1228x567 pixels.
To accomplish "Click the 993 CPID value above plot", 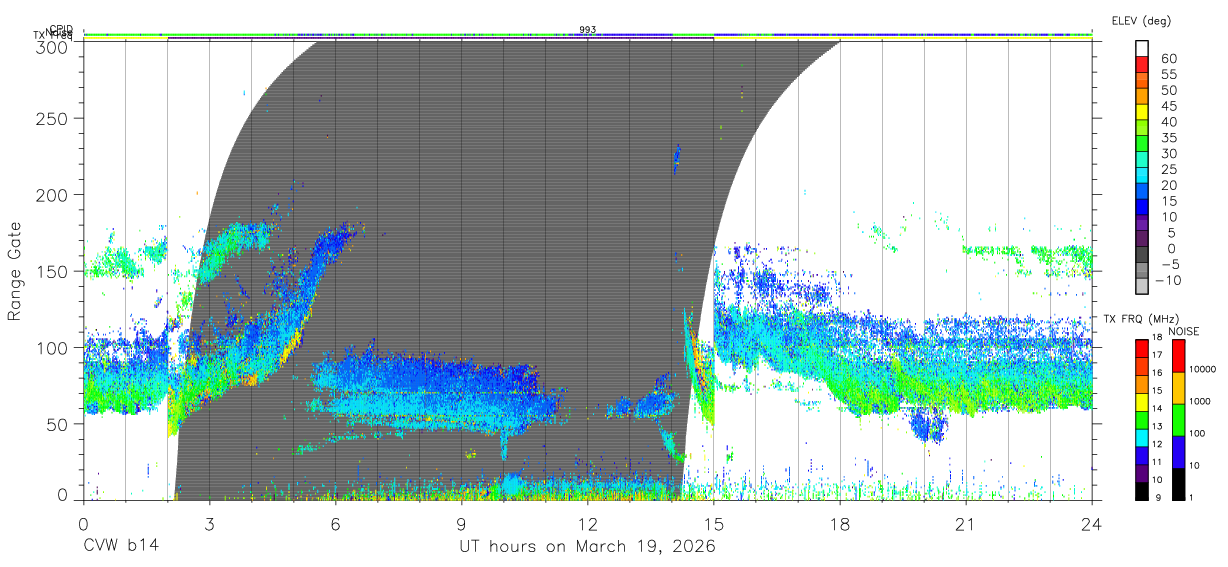I will click(x=587, y=30).
